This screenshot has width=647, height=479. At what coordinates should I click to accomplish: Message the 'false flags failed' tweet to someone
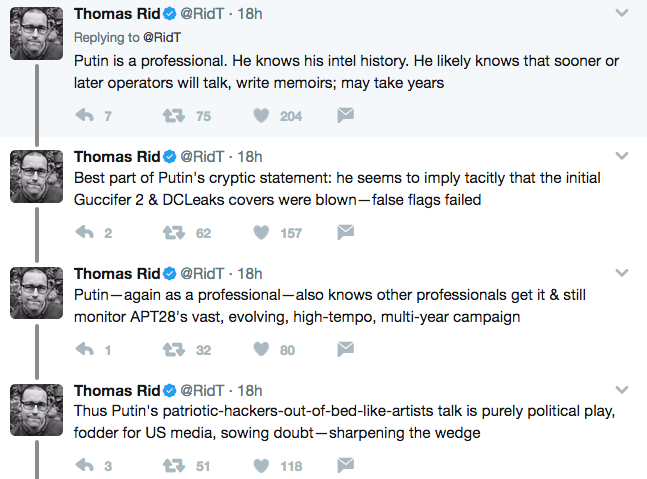pos(345,233)
